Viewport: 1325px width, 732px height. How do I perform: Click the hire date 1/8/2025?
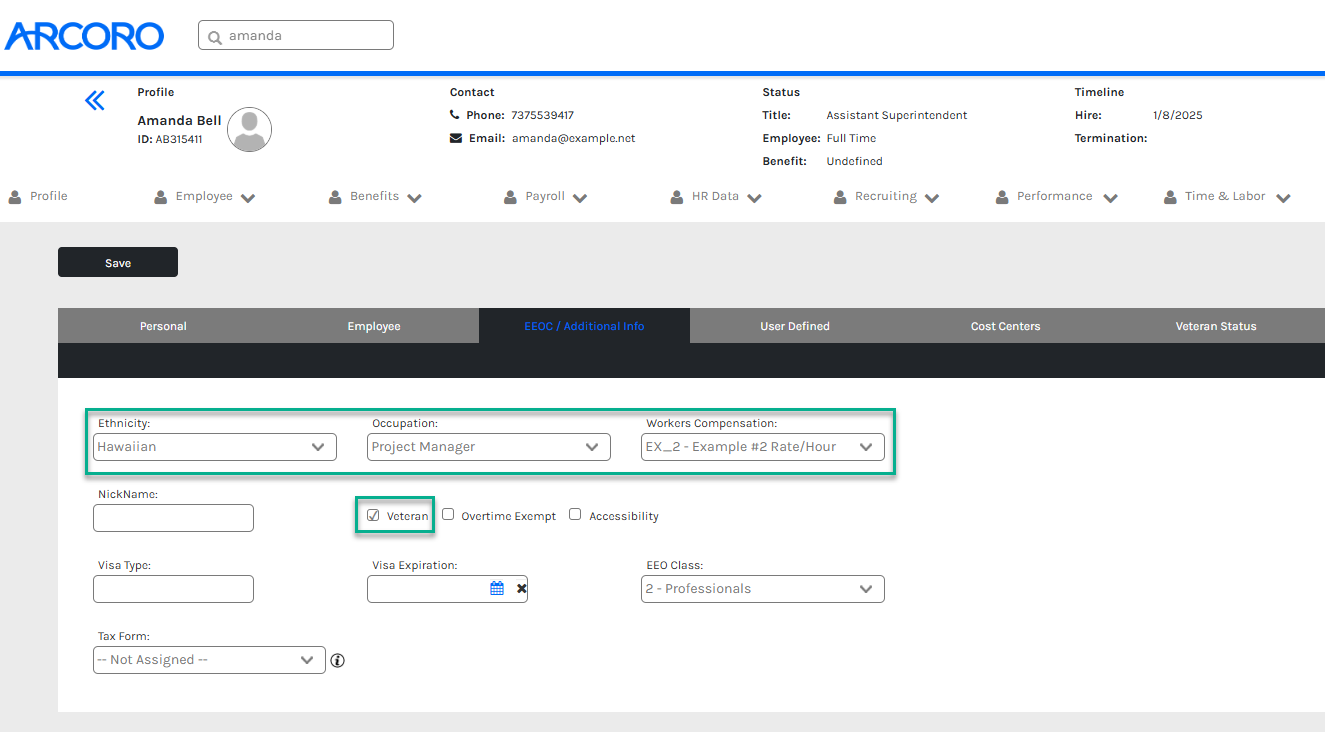[x=1178, y=115]
